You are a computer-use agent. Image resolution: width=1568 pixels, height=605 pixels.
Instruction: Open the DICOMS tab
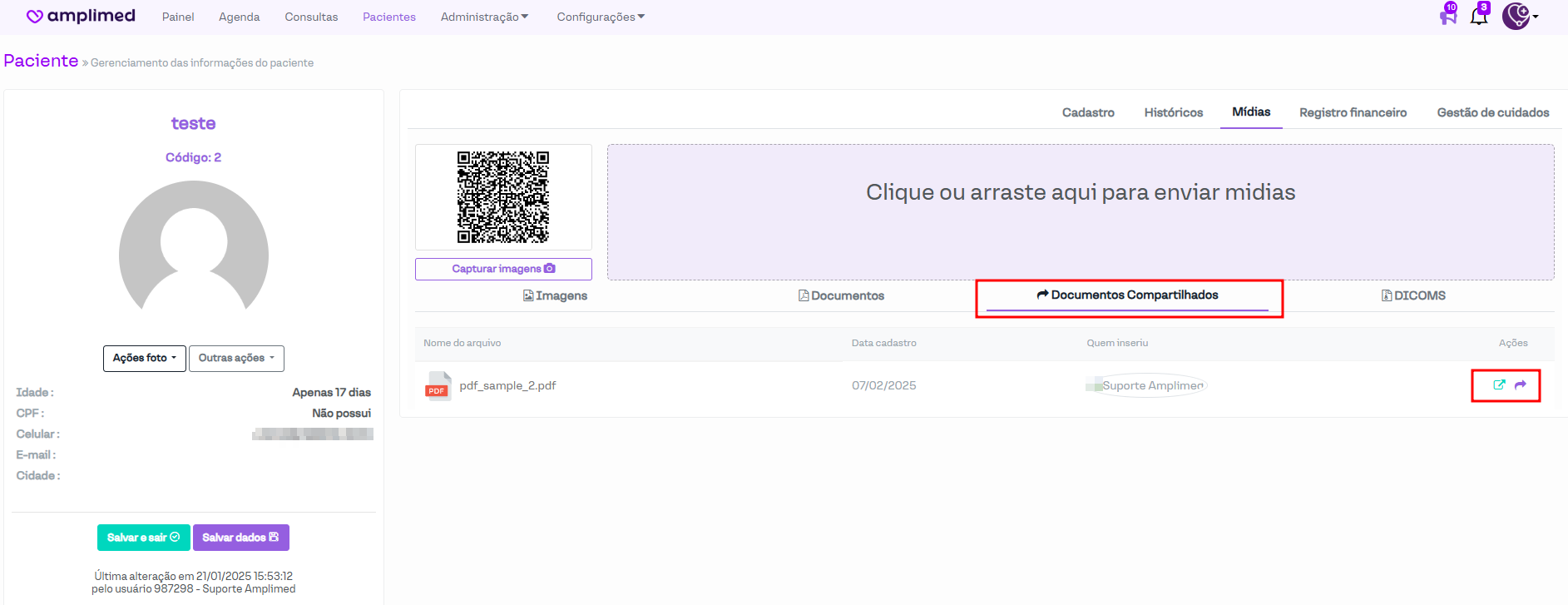(x=1413, y=295)
